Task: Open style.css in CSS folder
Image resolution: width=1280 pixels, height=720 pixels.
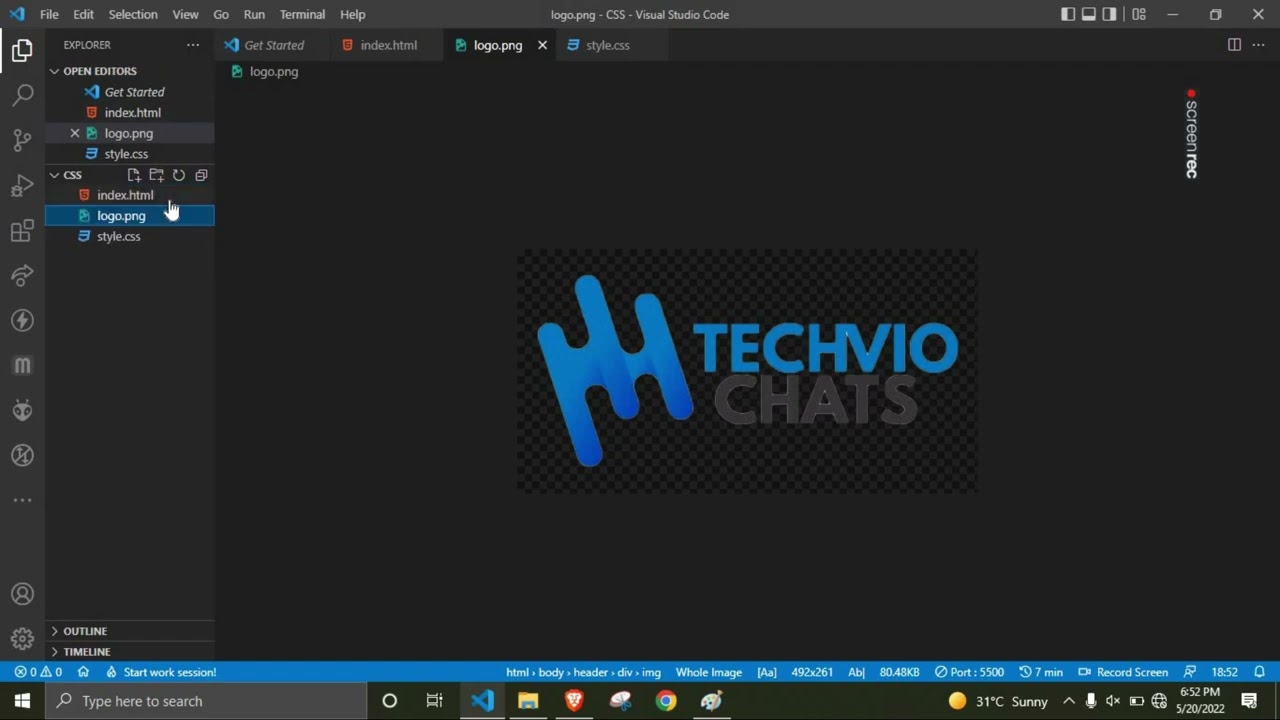Action: point(129,237)
